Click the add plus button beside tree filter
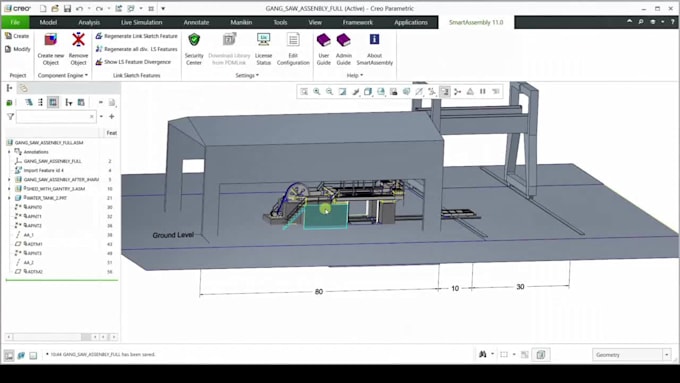Screen dimensions: 680x383 (111, 116)
